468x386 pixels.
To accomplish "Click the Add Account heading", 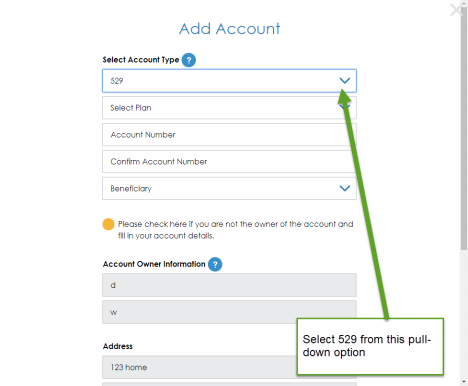I will (x=230, y=29).
